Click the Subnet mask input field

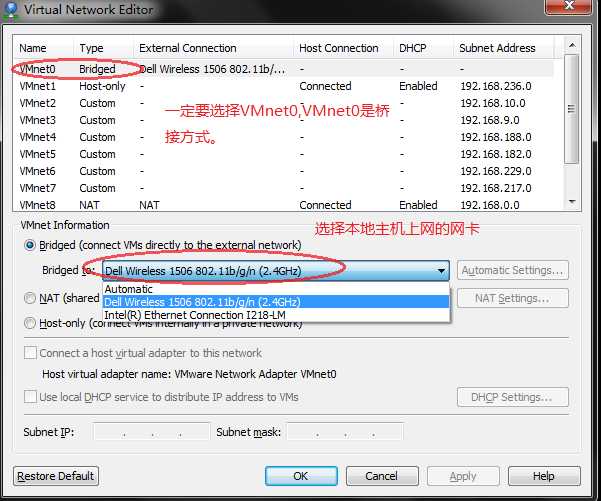[345, 432]
